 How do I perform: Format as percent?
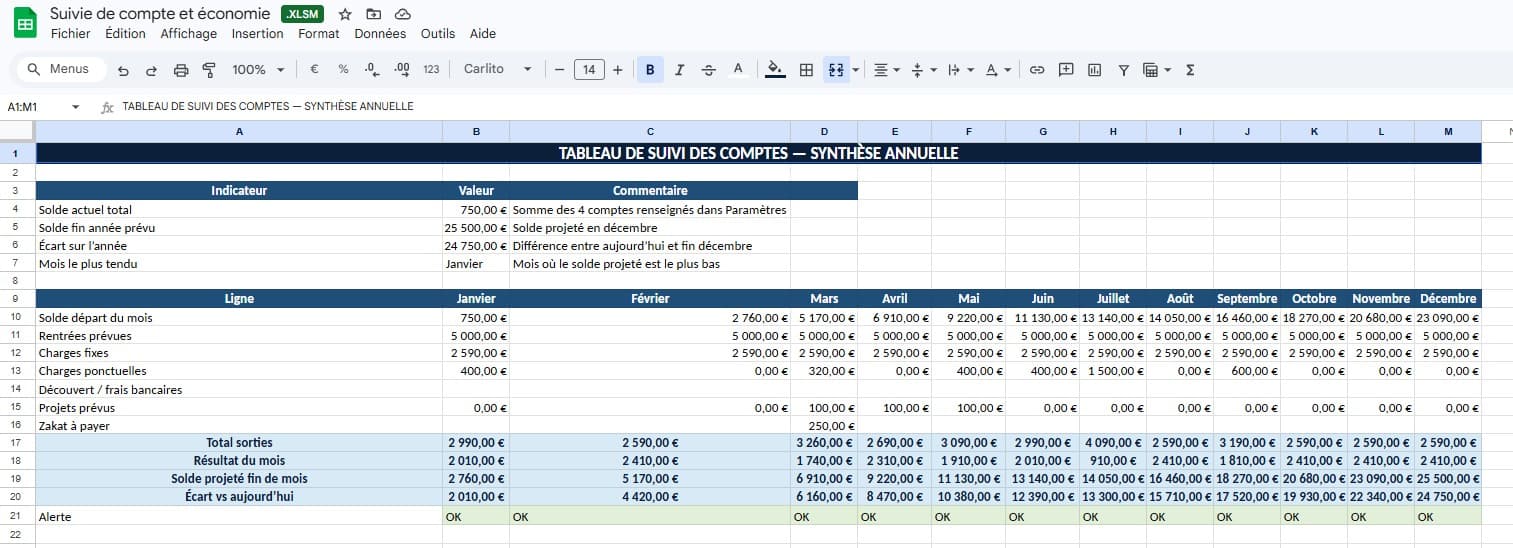point(343,70)
